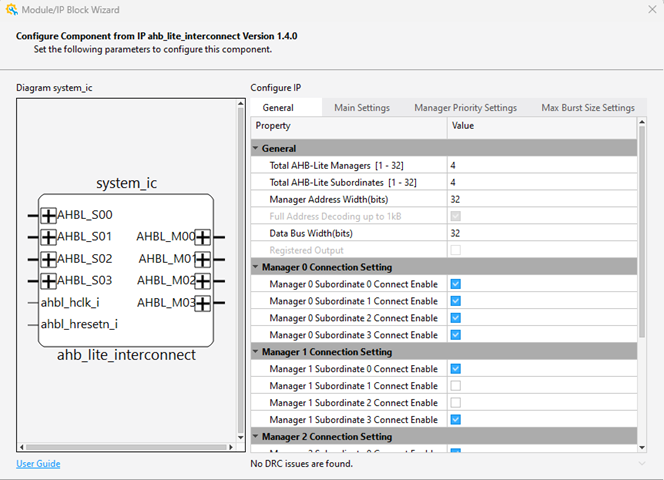Toggle Manager 0 Subordinate 1 Connect Enable
Image resolution: width=664 pixels, height=480 pixels.
pos(456,301)
